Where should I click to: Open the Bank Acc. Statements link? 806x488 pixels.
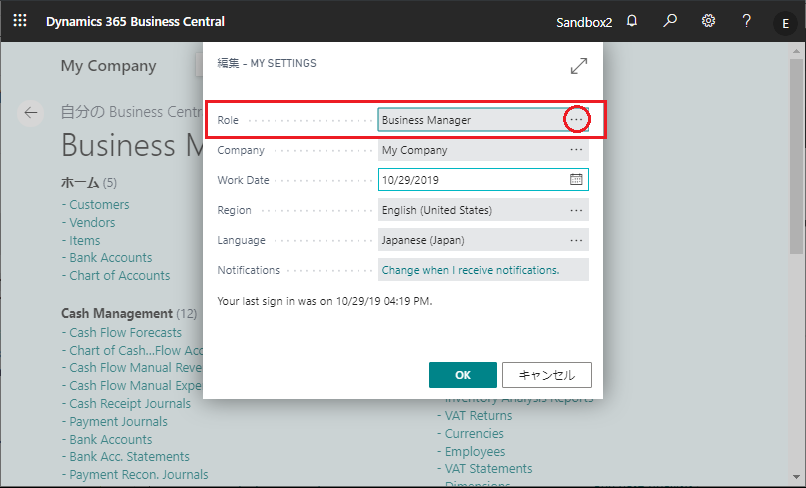pos(130,456)
